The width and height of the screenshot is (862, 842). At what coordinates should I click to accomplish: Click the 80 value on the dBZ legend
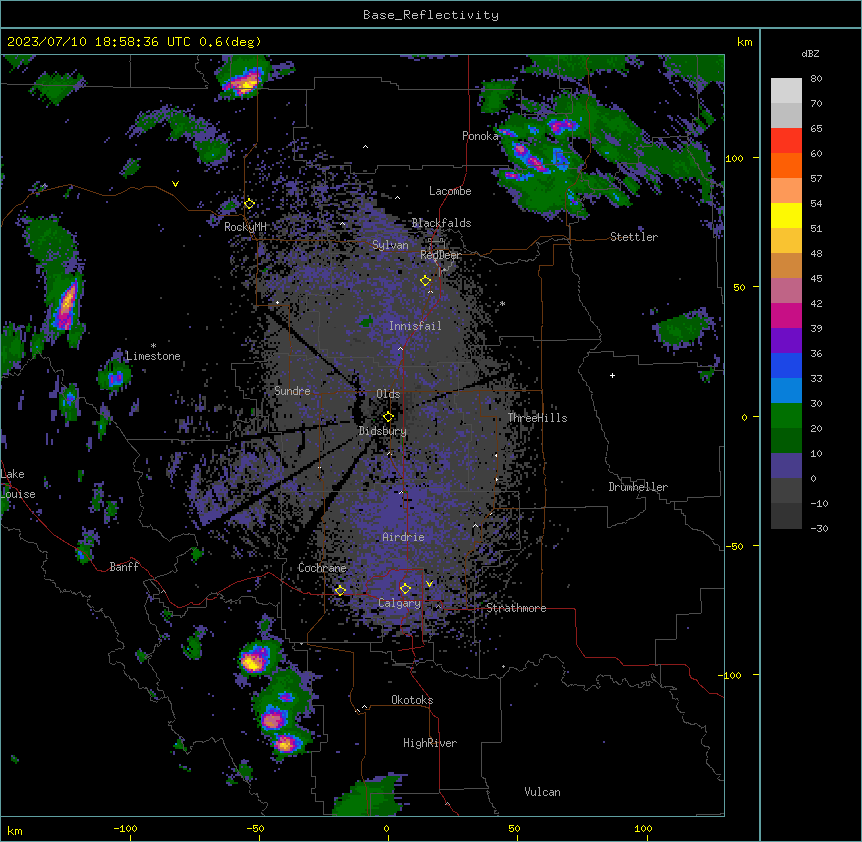(x=816, y=79)
